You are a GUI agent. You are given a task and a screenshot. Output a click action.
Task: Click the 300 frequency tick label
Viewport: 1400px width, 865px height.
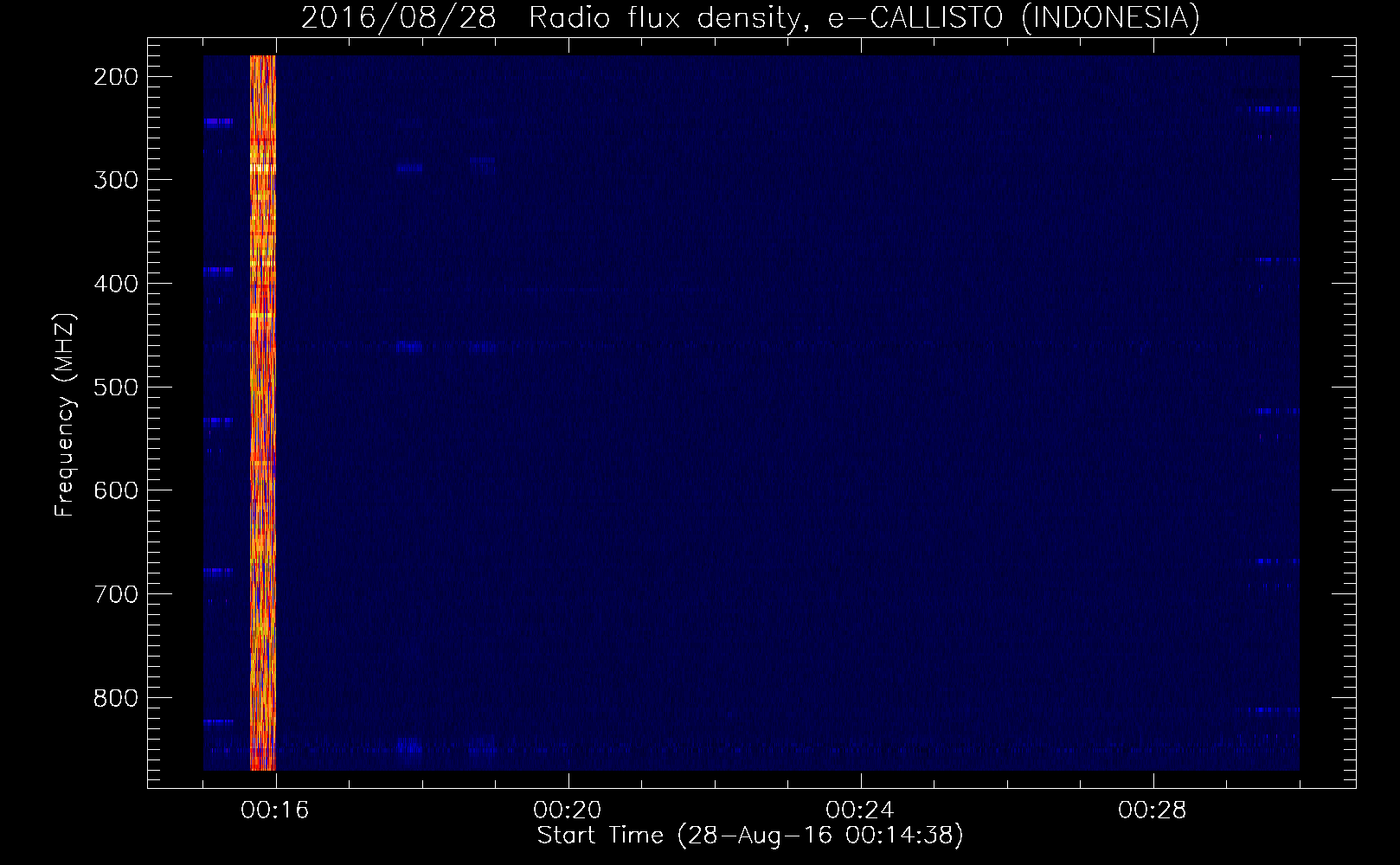[116, 180]
